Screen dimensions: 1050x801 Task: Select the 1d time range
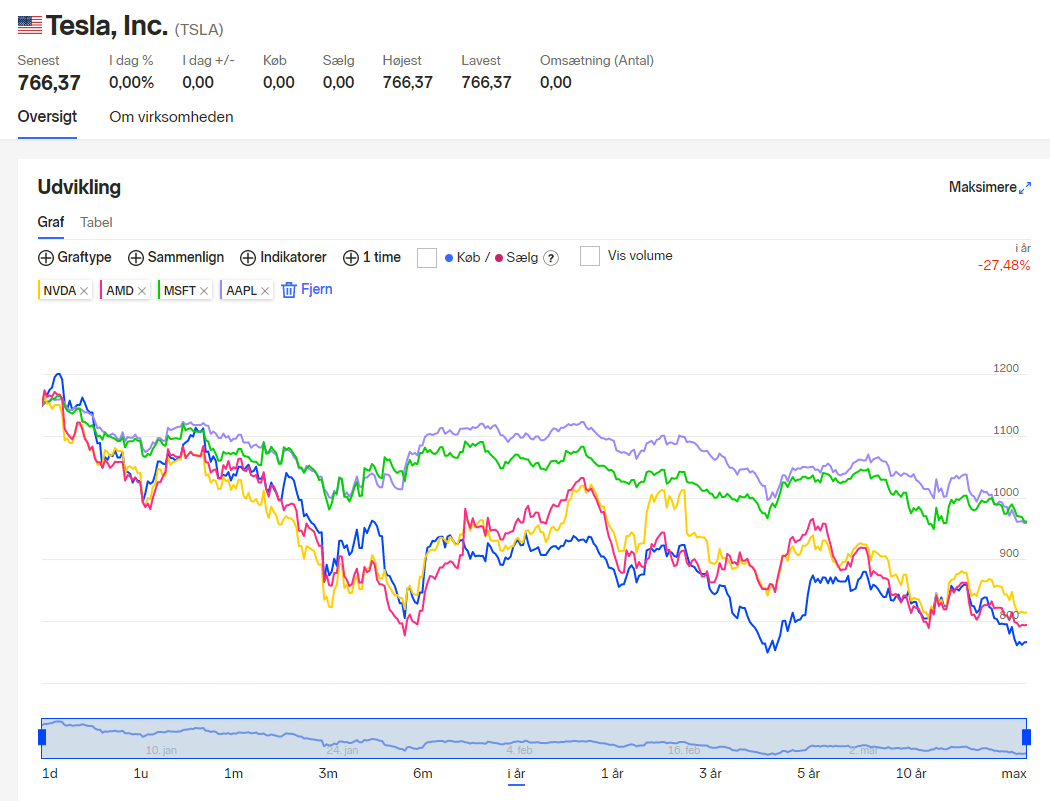coord(50,774)
